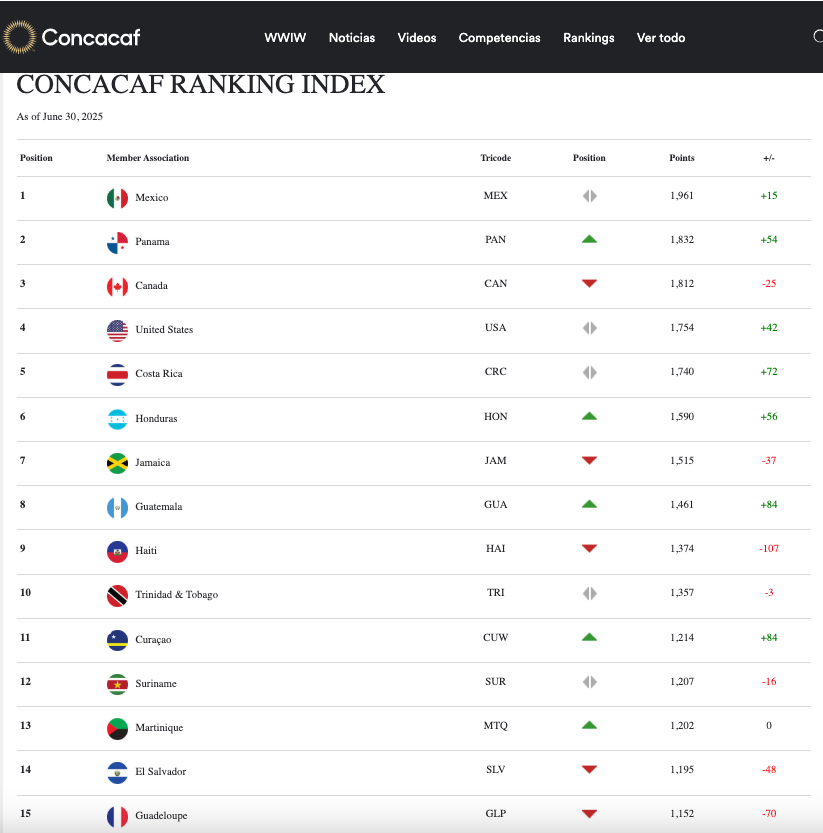Open the search magnifier icon
This screenshot has height=833, width=823.
tap(818, 37)
